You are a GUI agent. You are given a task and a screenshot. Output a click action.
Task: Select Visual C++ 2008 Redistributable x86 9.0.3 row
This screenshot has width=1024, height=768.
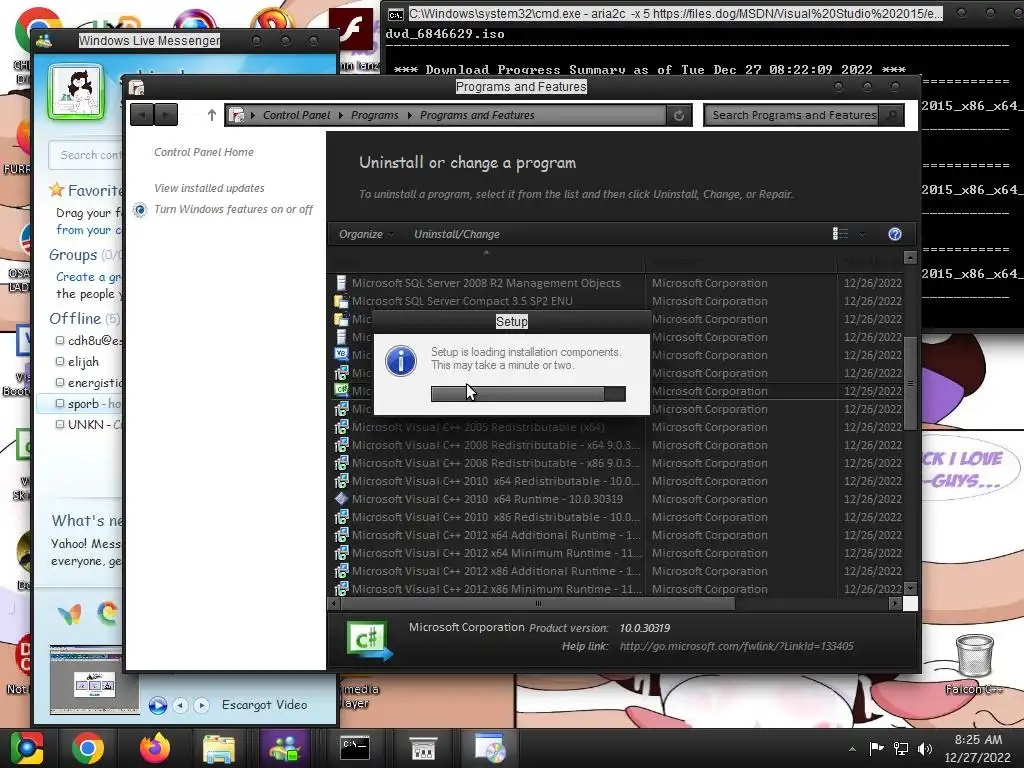click(496, 463)
